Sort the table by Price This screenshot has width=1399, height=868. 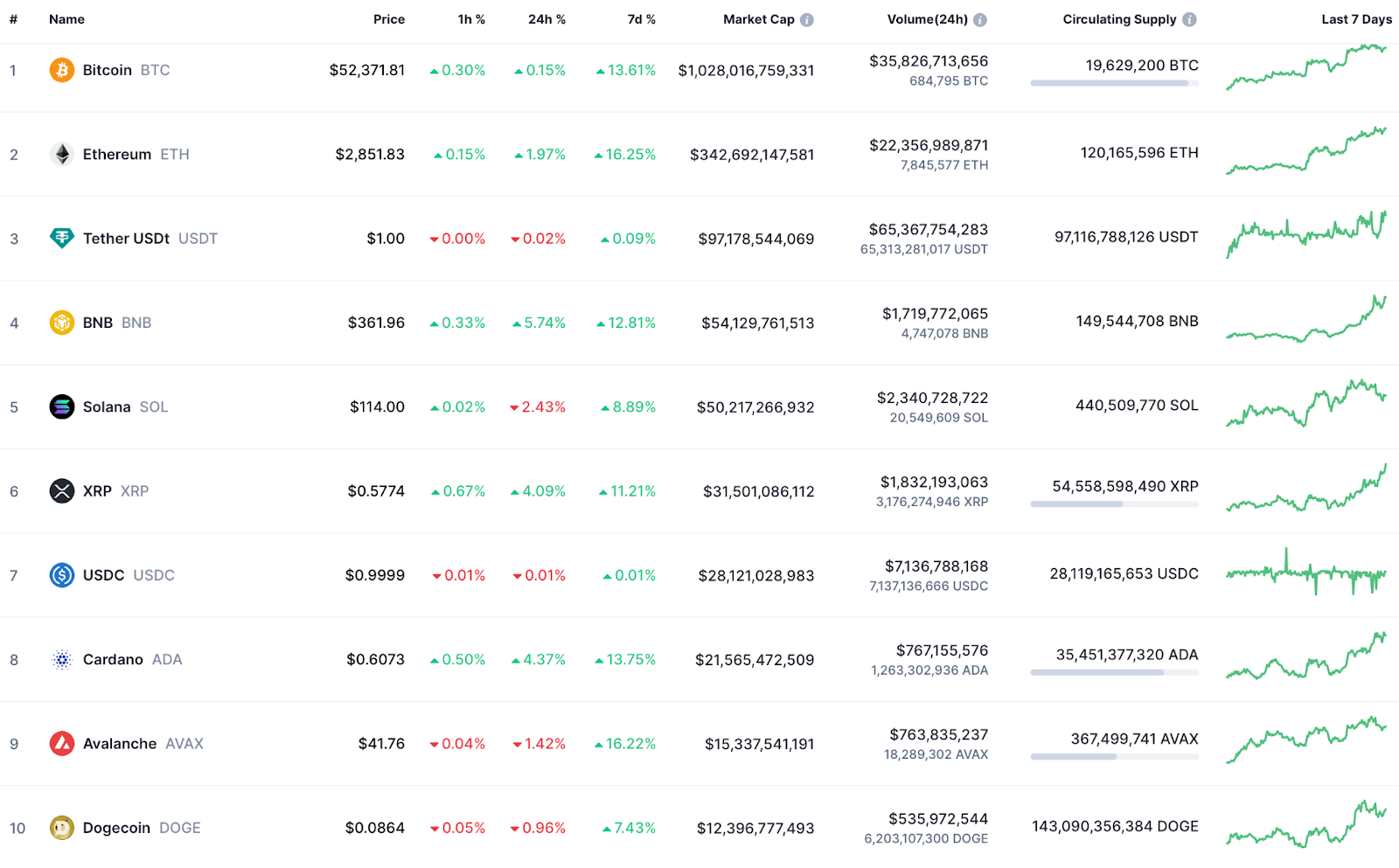(x=389, y=19)
